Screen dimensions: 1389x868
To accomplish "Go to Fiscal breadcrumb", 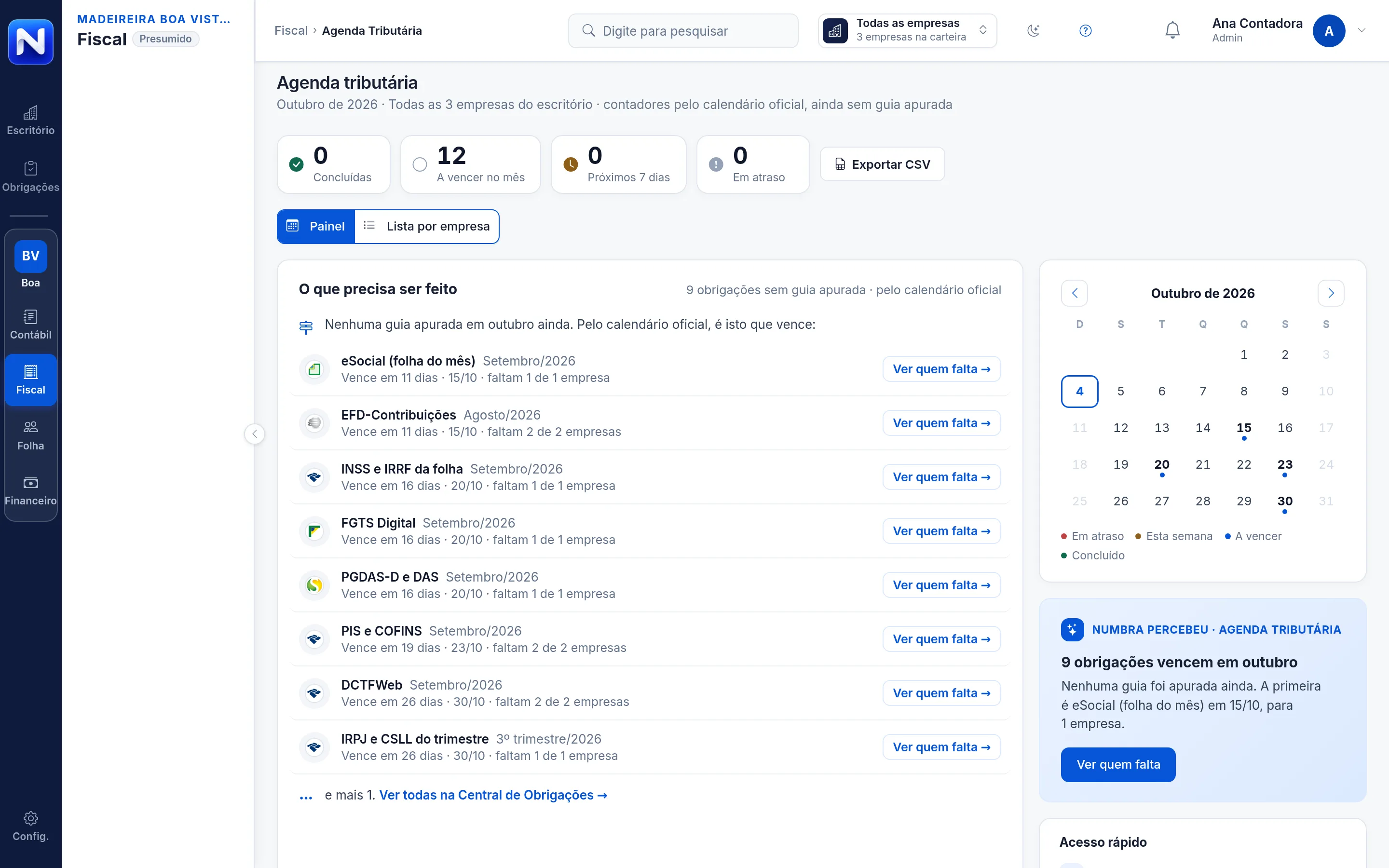I will coord(290,30).
